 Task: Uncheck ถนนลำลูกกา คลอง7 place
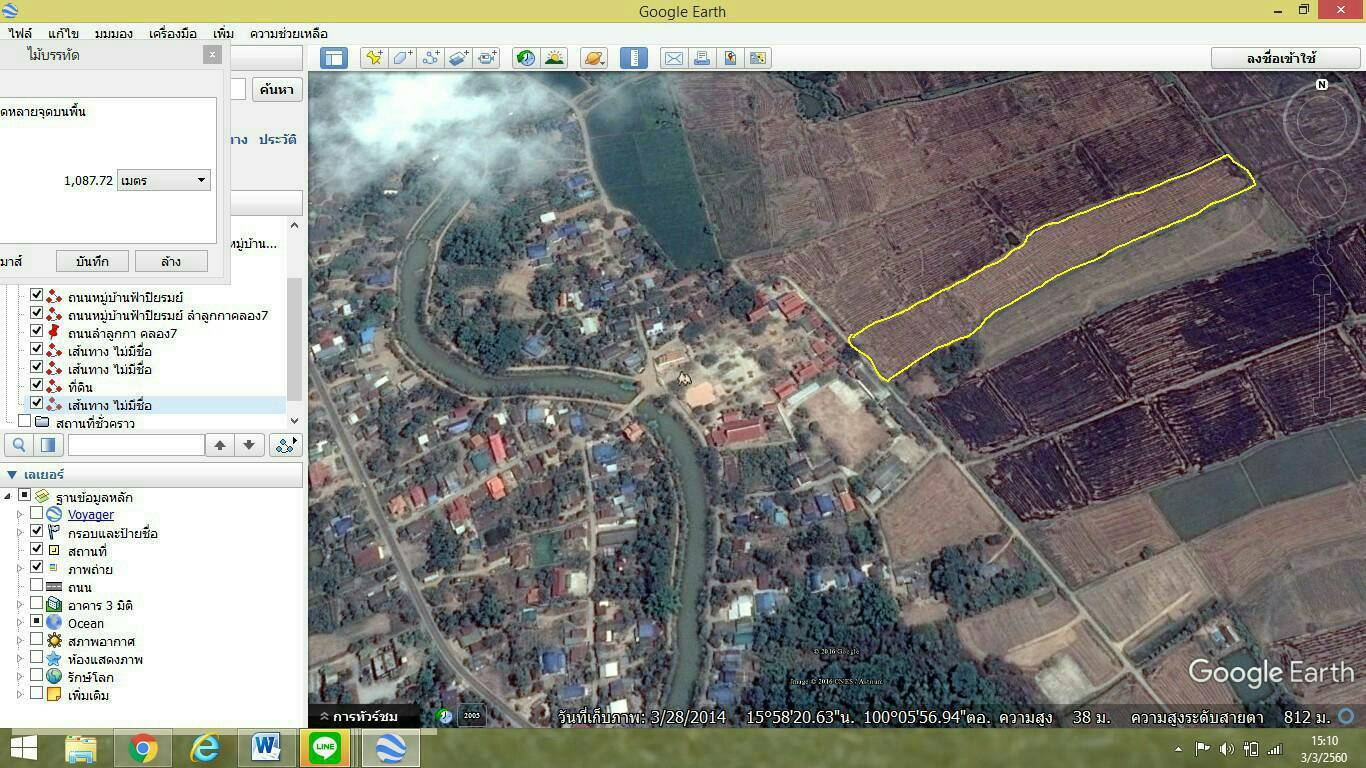coord(37,332)
